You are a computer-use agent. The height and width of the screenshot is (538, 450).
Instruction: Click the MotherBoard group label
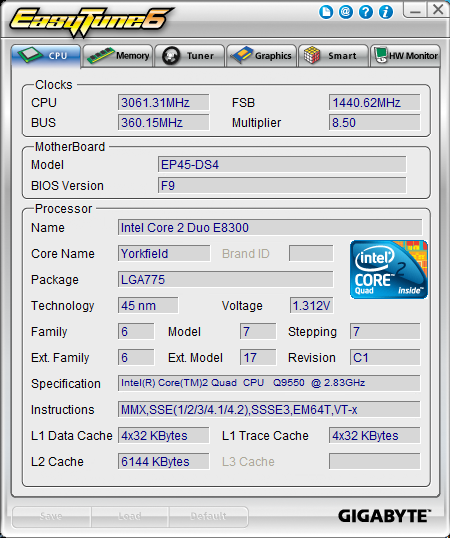pyautogui.click(x=70, y=147)
